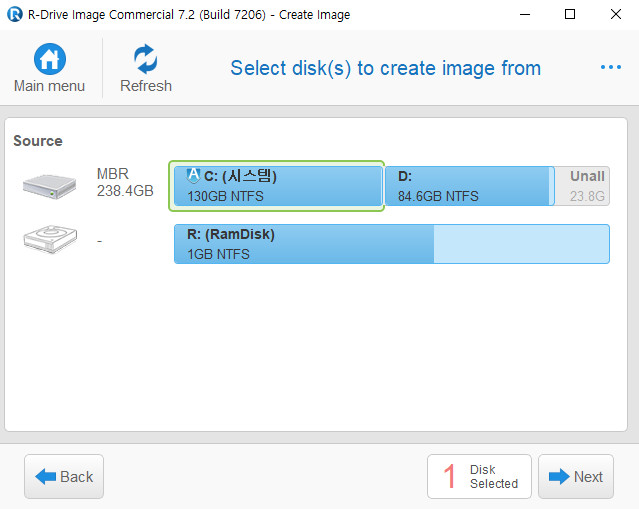The image size is (639, 509).
Task: Select the Unallocated 23.8G space block
Action: (582, 186)
